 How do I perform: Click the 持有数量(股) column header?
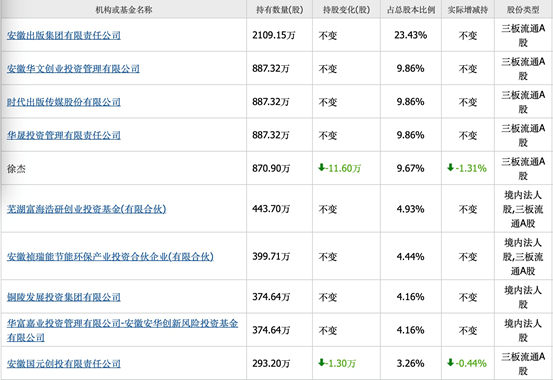pyautogui.click(x=280, y=10)
